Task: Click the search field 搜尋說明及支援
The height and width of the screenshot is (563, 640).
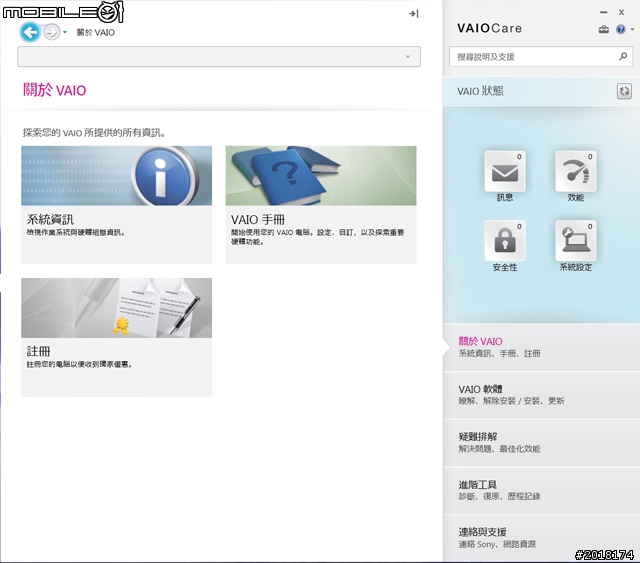Action: (541, 57)
